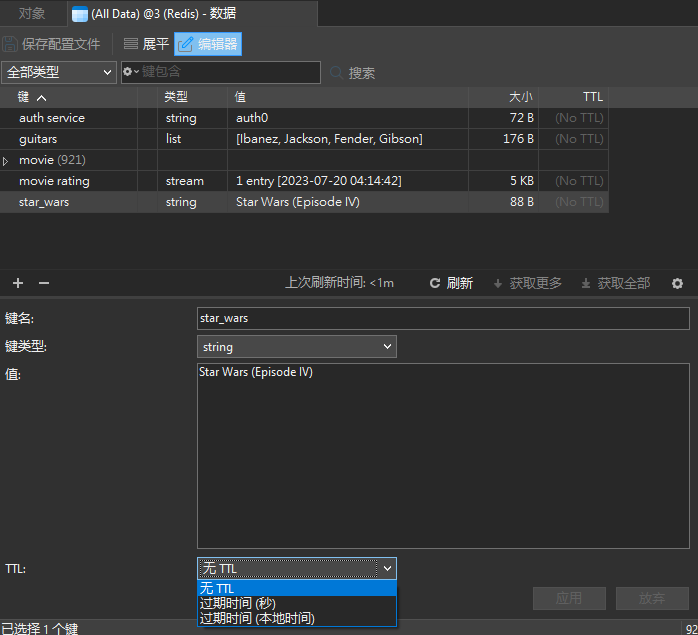The height and width of the screenshot is (635, 698).
Task: Open the 键类型 string dropdown
Action: click(296, 346)
